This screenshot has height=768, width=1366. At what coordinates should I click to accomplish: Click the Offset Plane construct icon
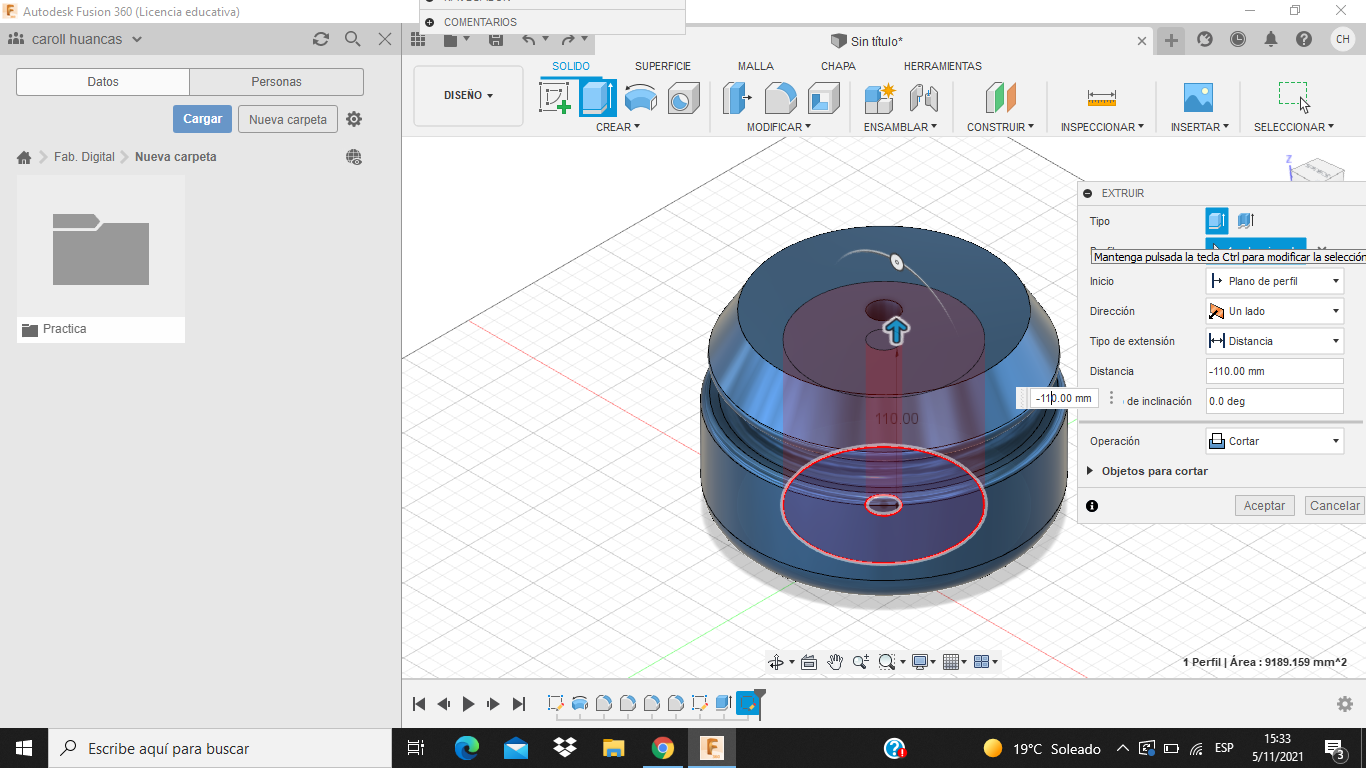1000,98
